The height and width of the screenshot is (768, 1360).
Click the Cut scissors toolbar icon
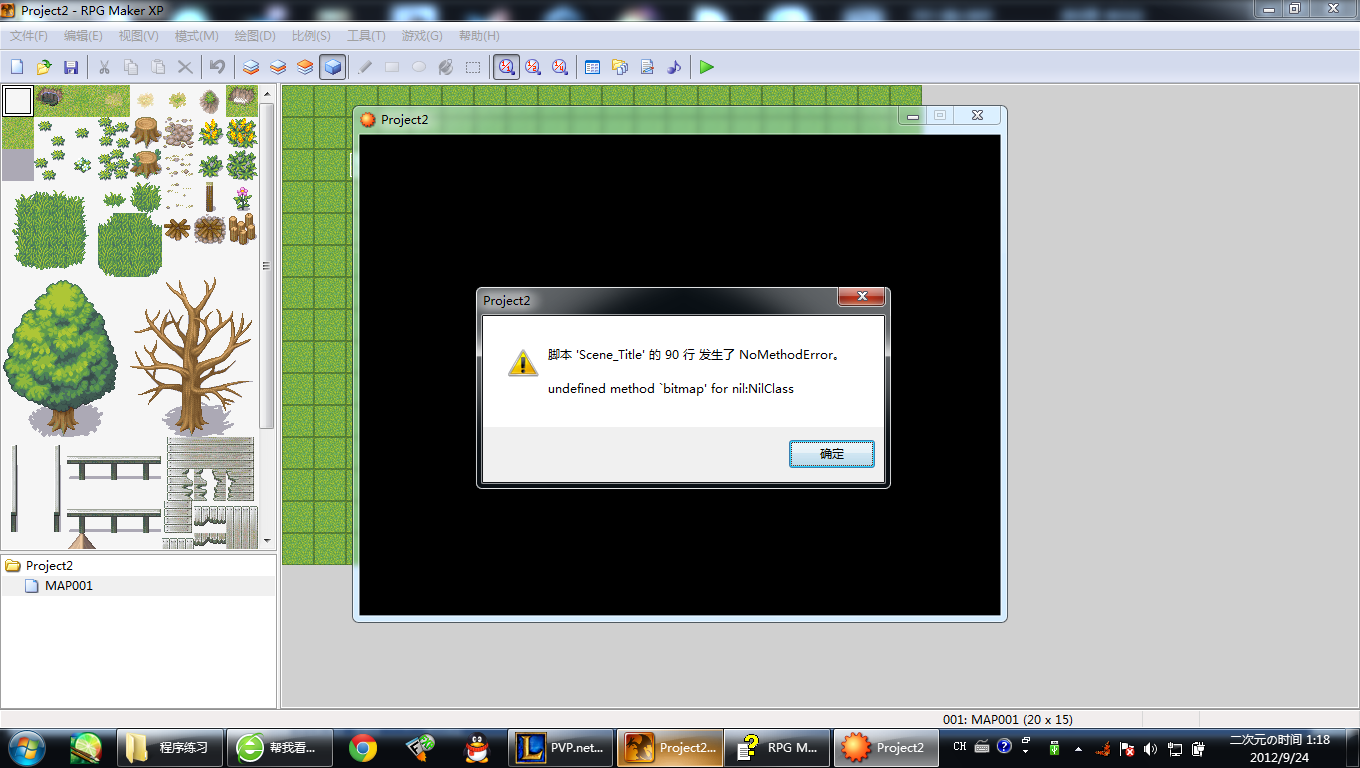(x=104, y=67)
